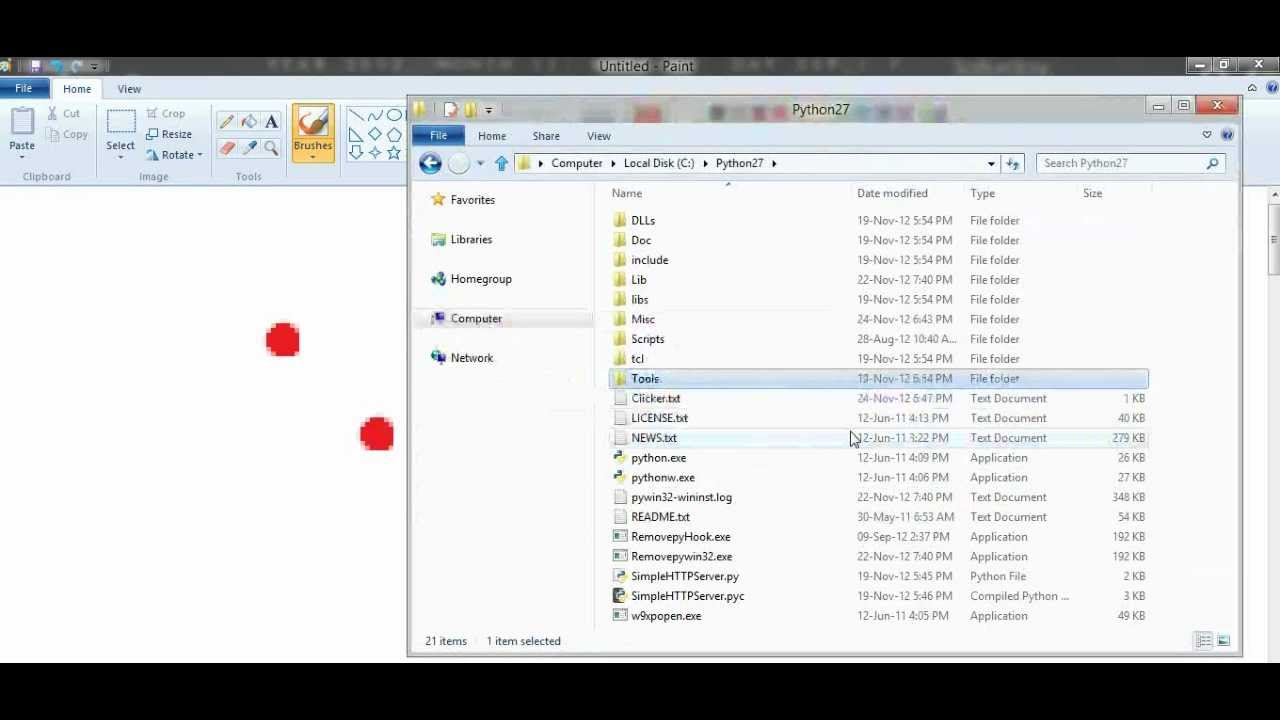Viewport: 1280px width, 720px height.
Task: Select the DLLs folder
Action: [878, 220]
